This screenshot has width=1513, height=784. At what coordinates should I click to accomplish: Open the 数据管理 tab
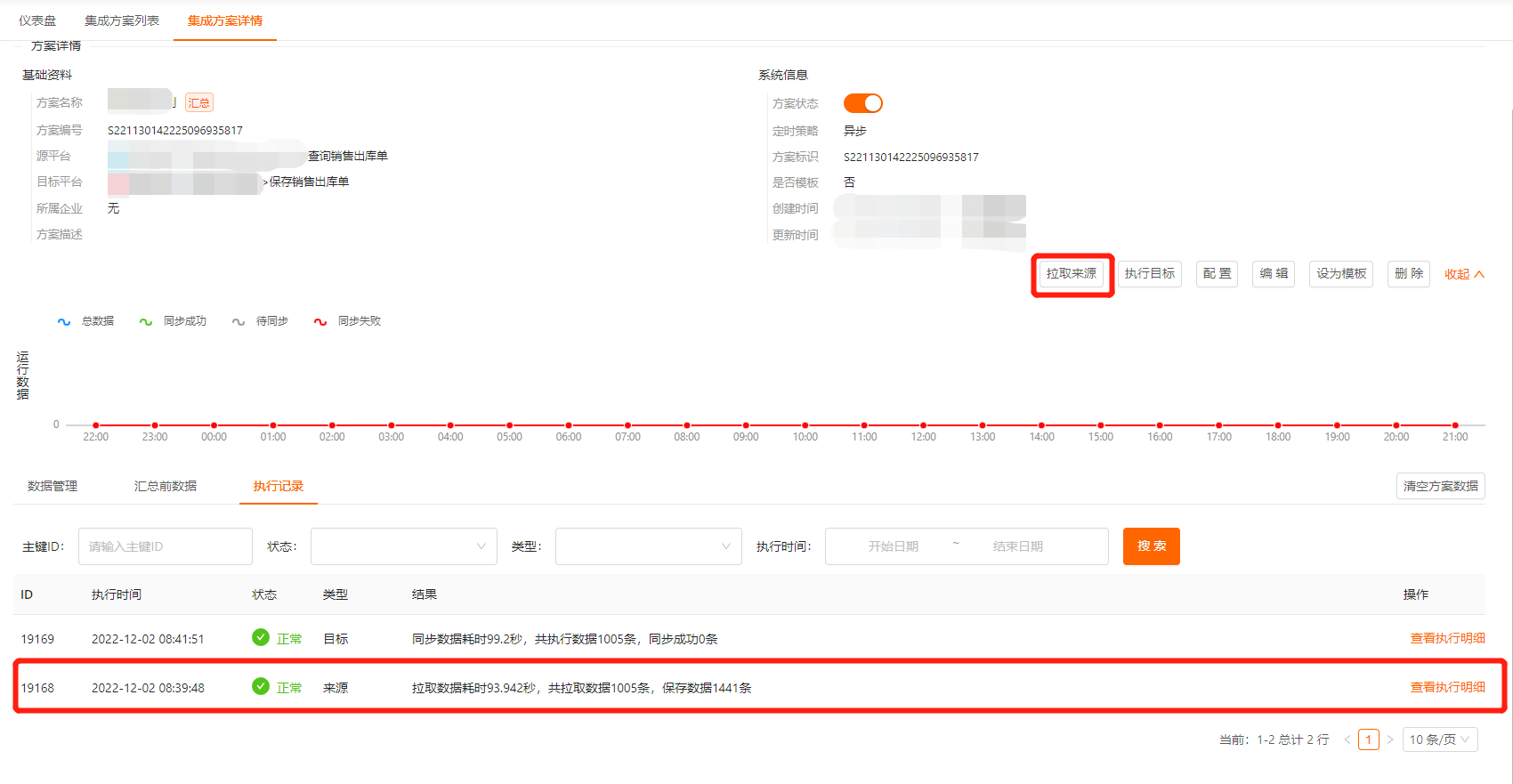coord(53,486)
